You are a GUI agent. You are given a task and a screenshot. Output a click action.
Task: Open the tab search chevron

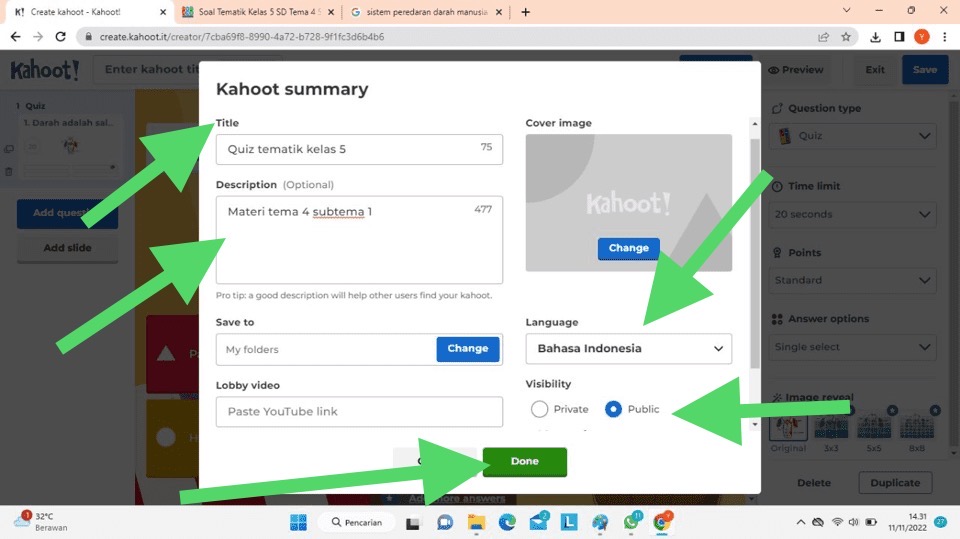[x=846, y=10]
